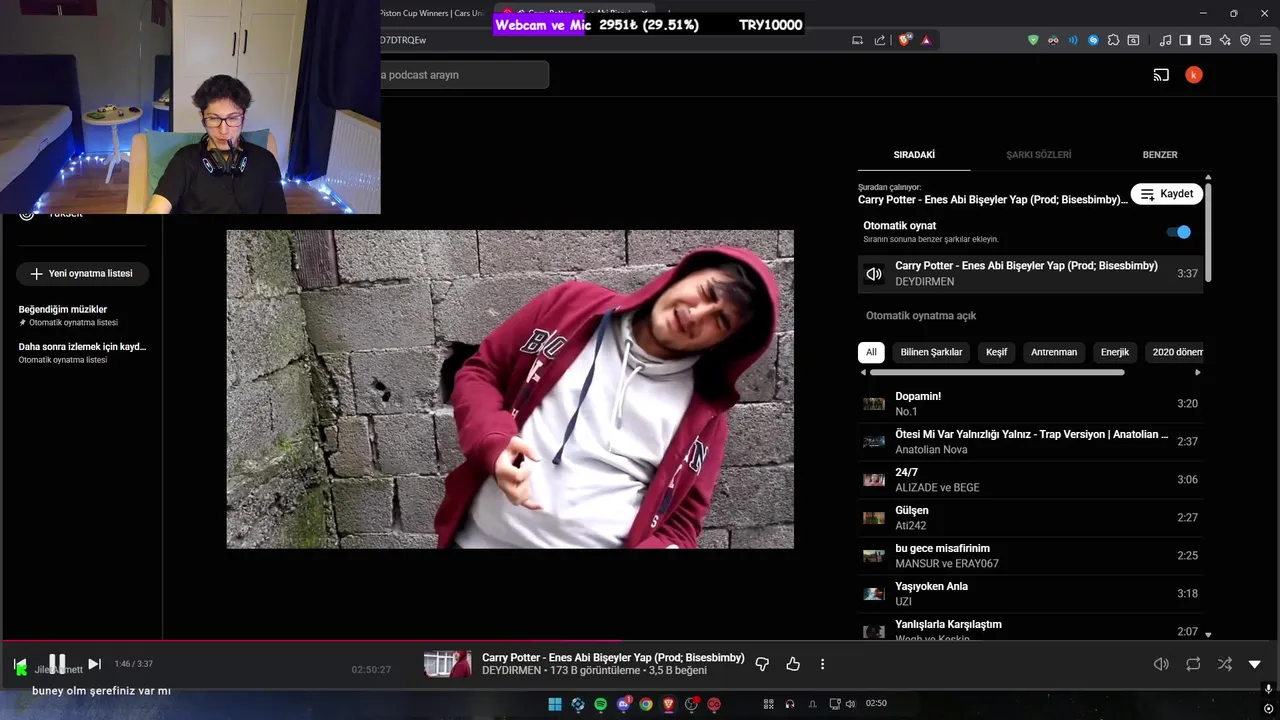1280x720 pixels.
Task: Open the green shield ad-blocker extension
Action: [1033, 40]
